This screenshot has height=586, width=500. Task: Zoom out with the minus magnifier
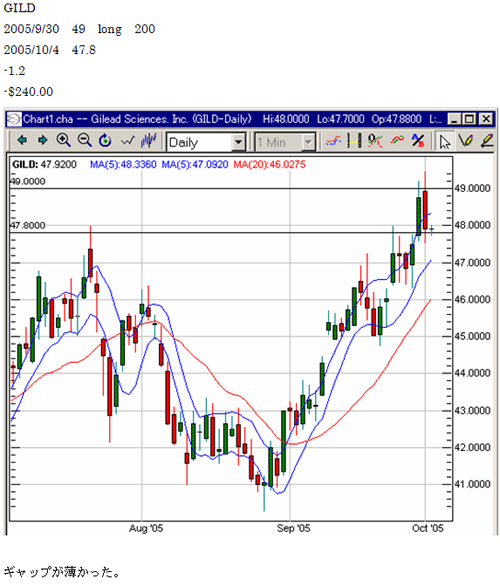[84, 141]
